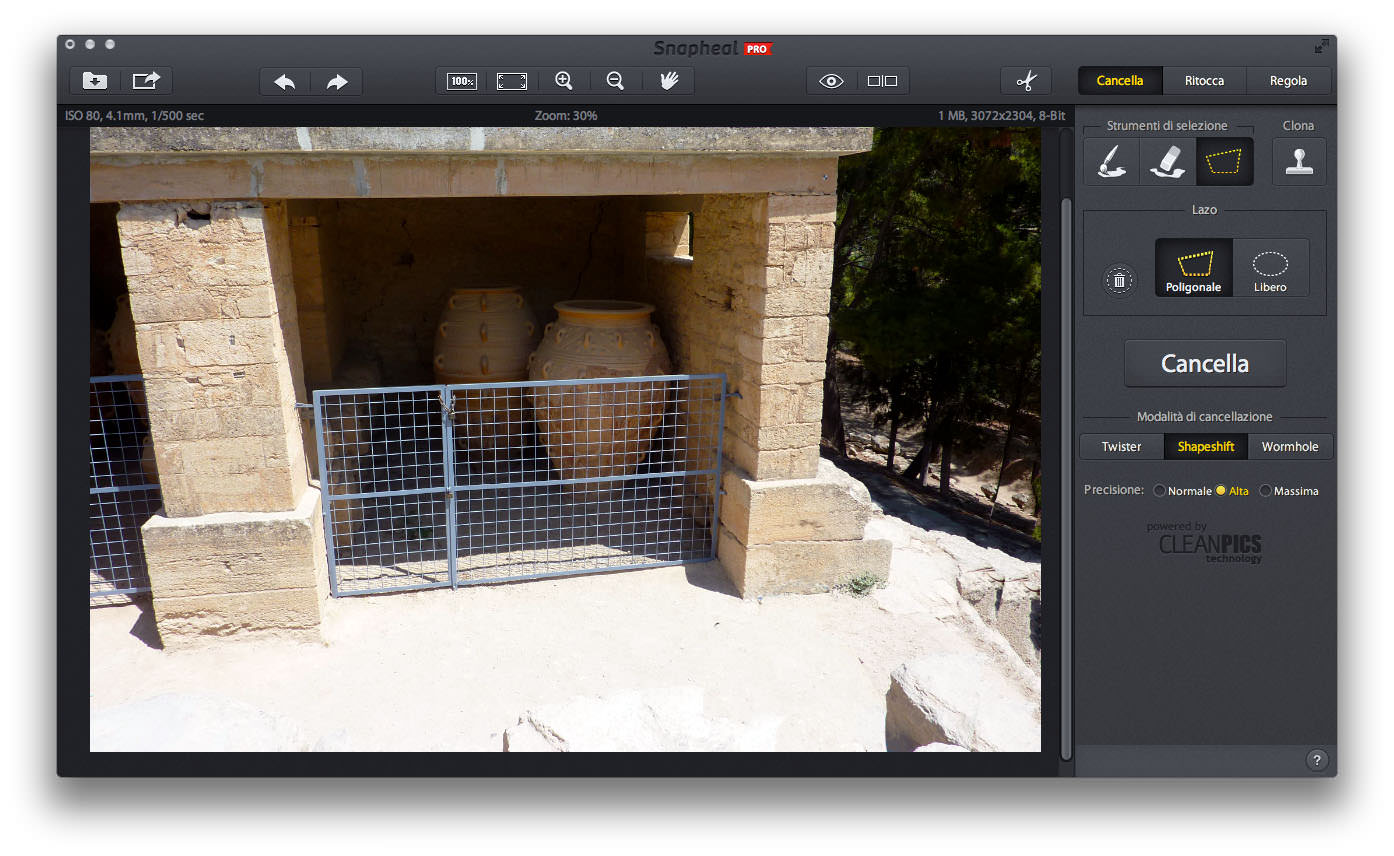Switch to the Regola tab
The height and width of the screenshot is (856, 1394).
pyautogui.click(x=1289, y=81)
